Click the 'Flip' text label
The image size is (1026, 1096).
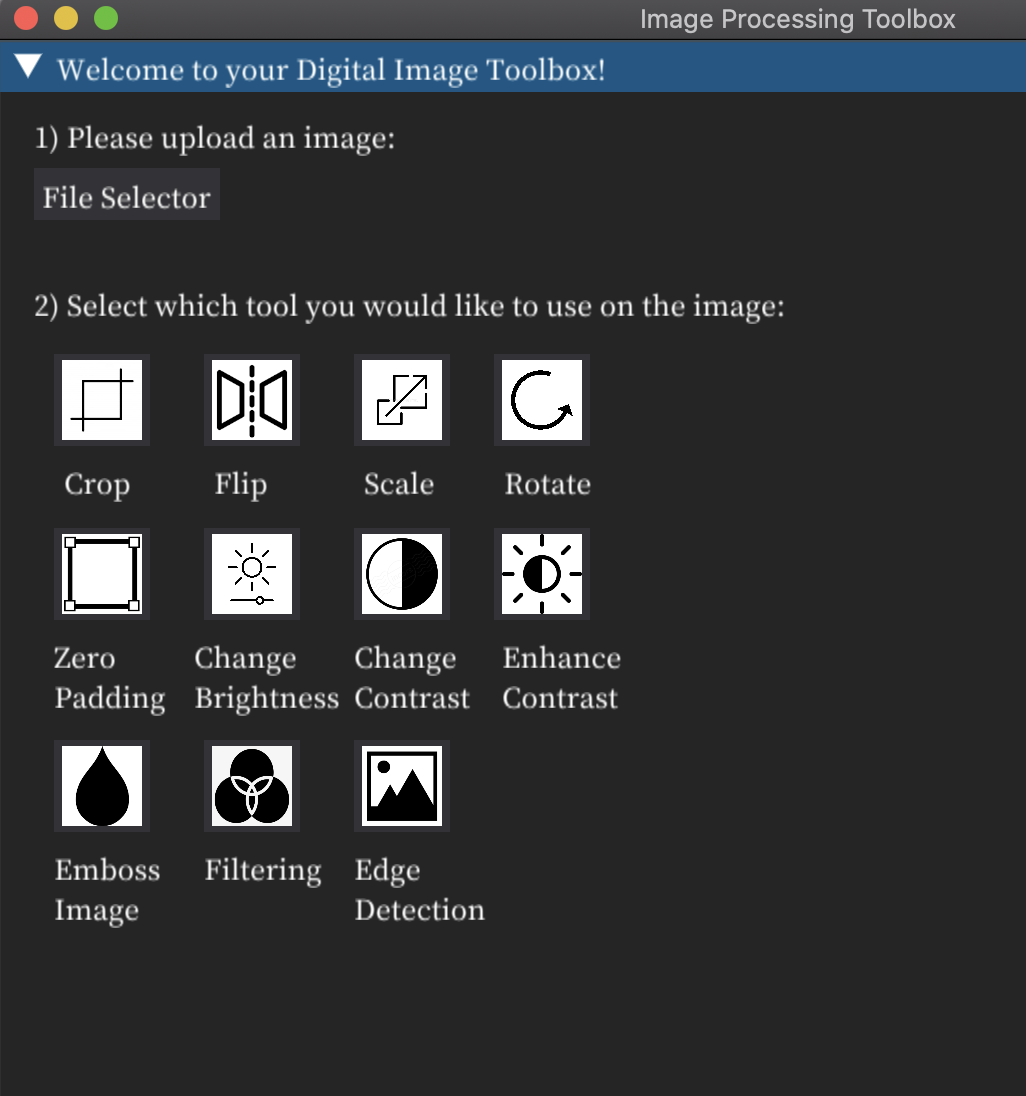pyautogui.click(x=240, y=484)
